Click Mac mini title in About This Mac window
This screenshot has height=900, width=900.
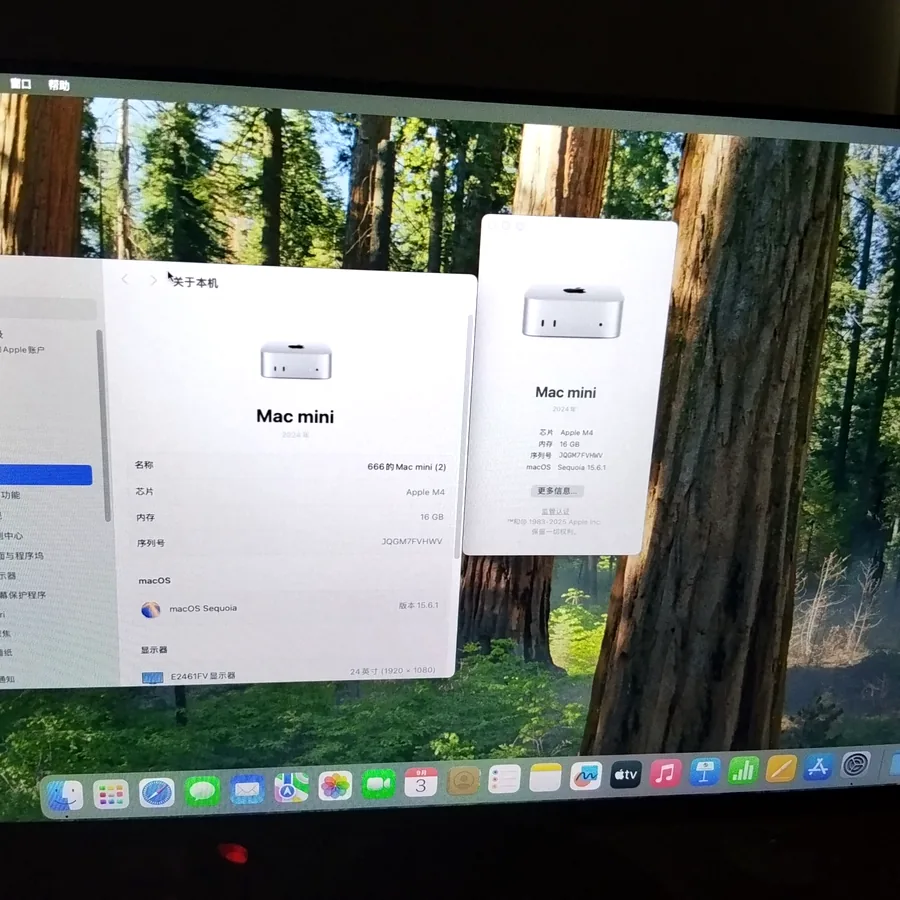click(x=565, y=392)
